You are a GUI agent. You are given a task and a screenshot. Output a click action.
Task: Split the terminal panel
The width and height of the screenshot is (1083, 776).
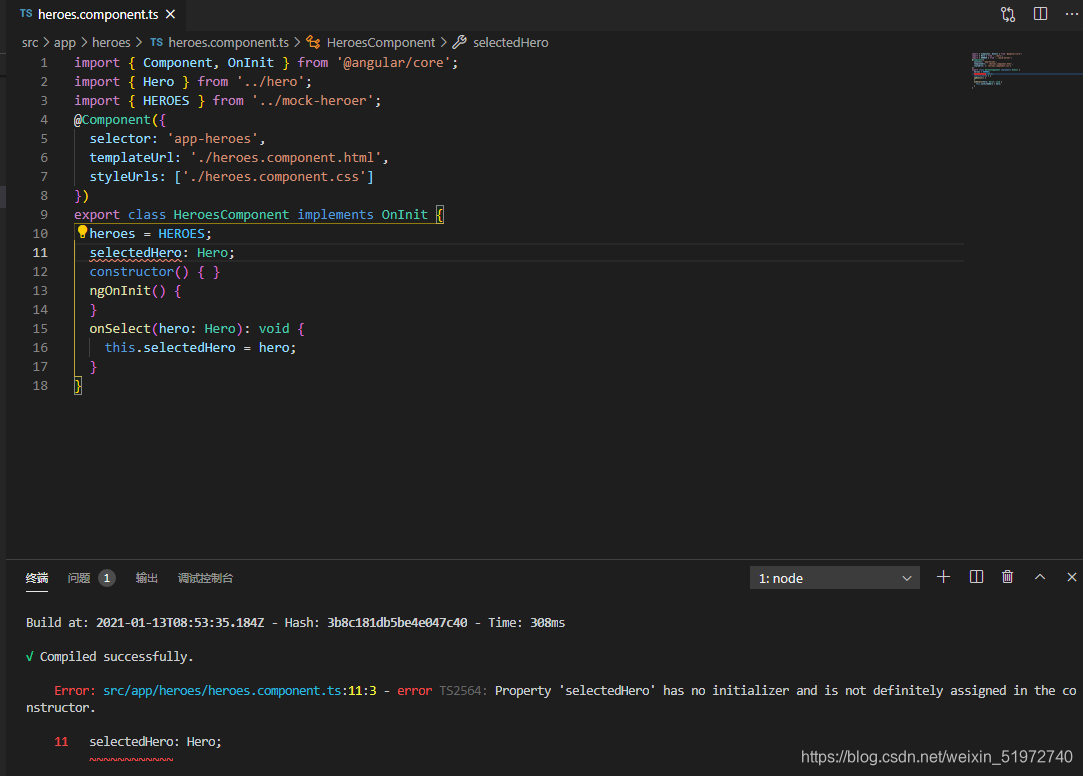[976, 576]
